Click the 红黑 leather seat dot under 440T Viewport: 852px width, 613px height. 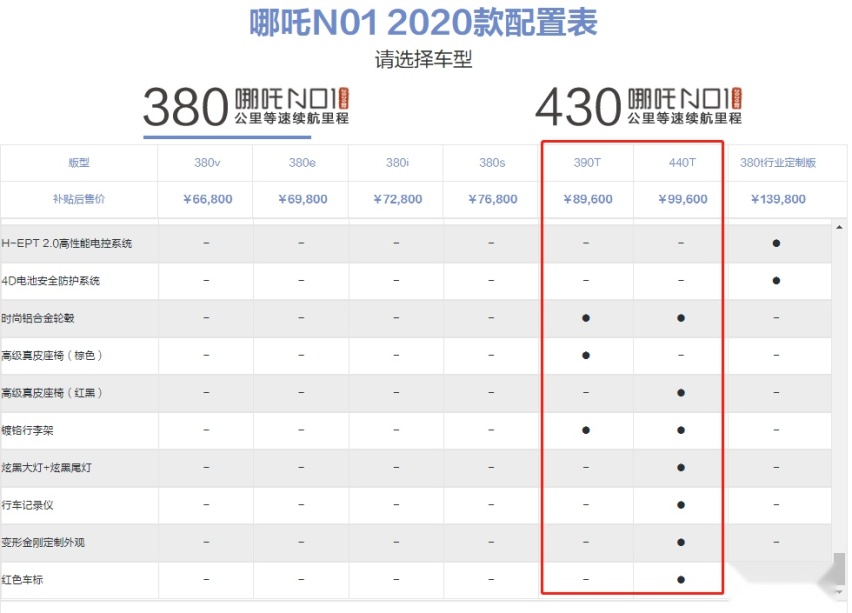[x=681, y=393]
